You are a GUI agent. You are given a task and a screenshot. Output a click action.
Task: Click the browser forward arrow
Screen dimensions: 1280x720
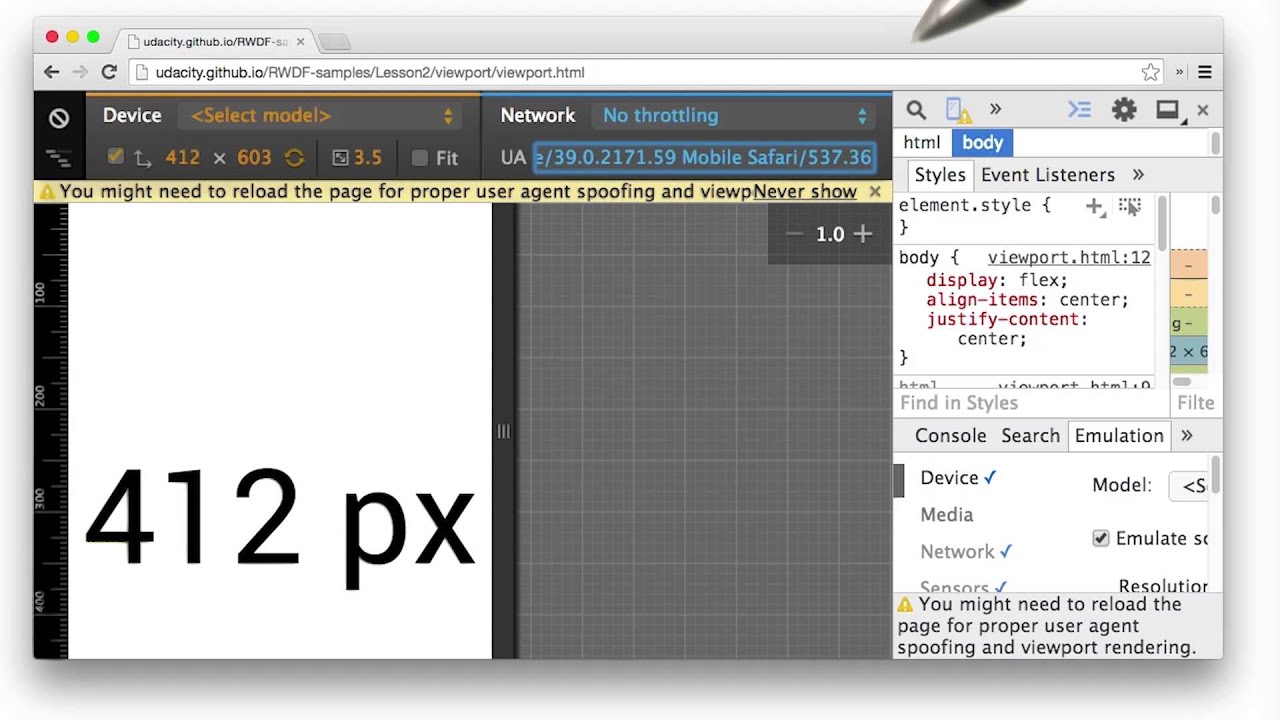(x=80, y=72)
